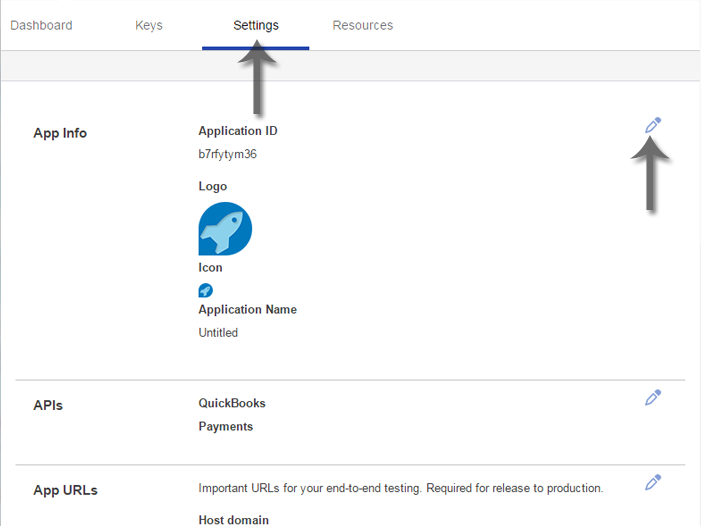
Task: Switch to the Dashboard tab
Action: 41,25
